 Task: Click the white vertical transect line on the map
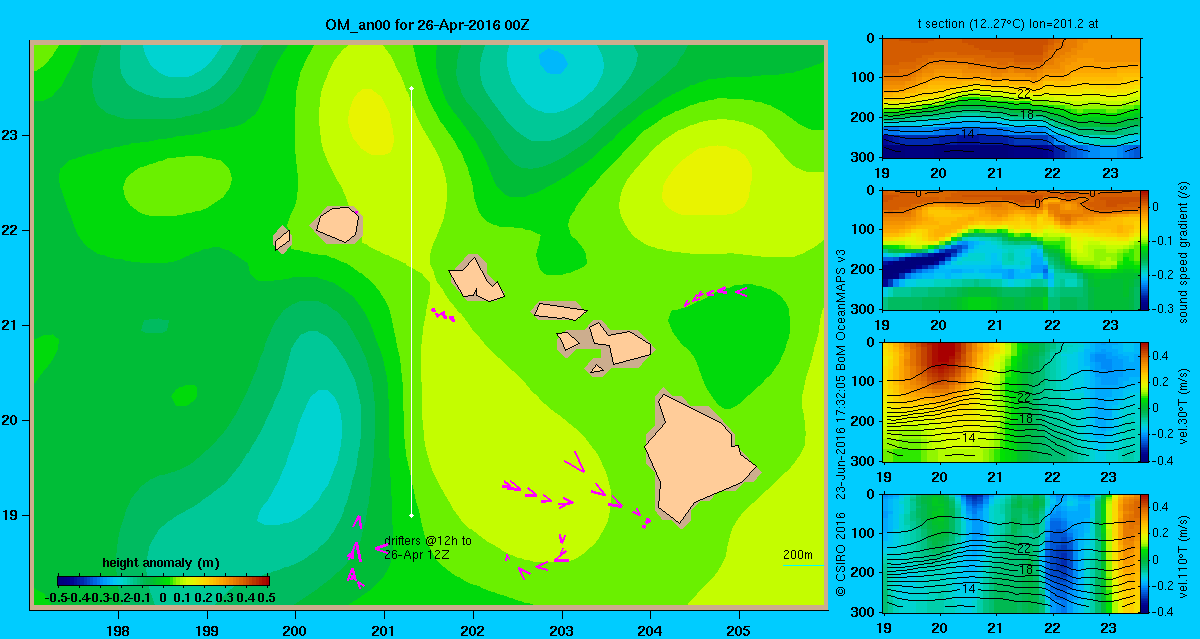[x=411, y=302]
